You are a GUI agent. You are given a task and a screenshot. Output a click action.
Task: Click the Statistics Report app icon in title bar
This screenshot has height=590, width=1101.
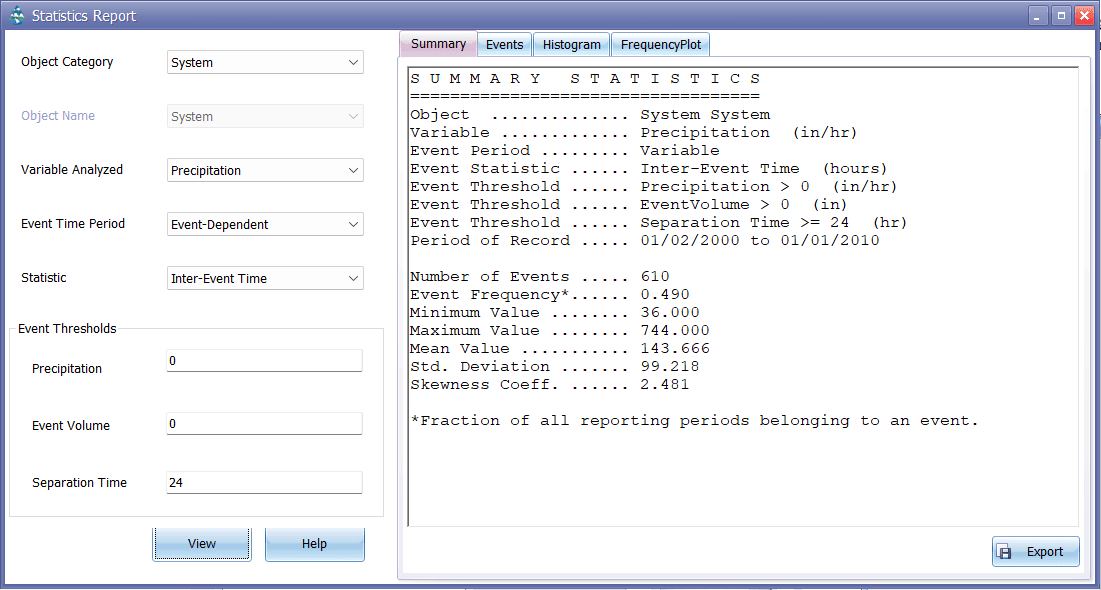click(16, 16)
